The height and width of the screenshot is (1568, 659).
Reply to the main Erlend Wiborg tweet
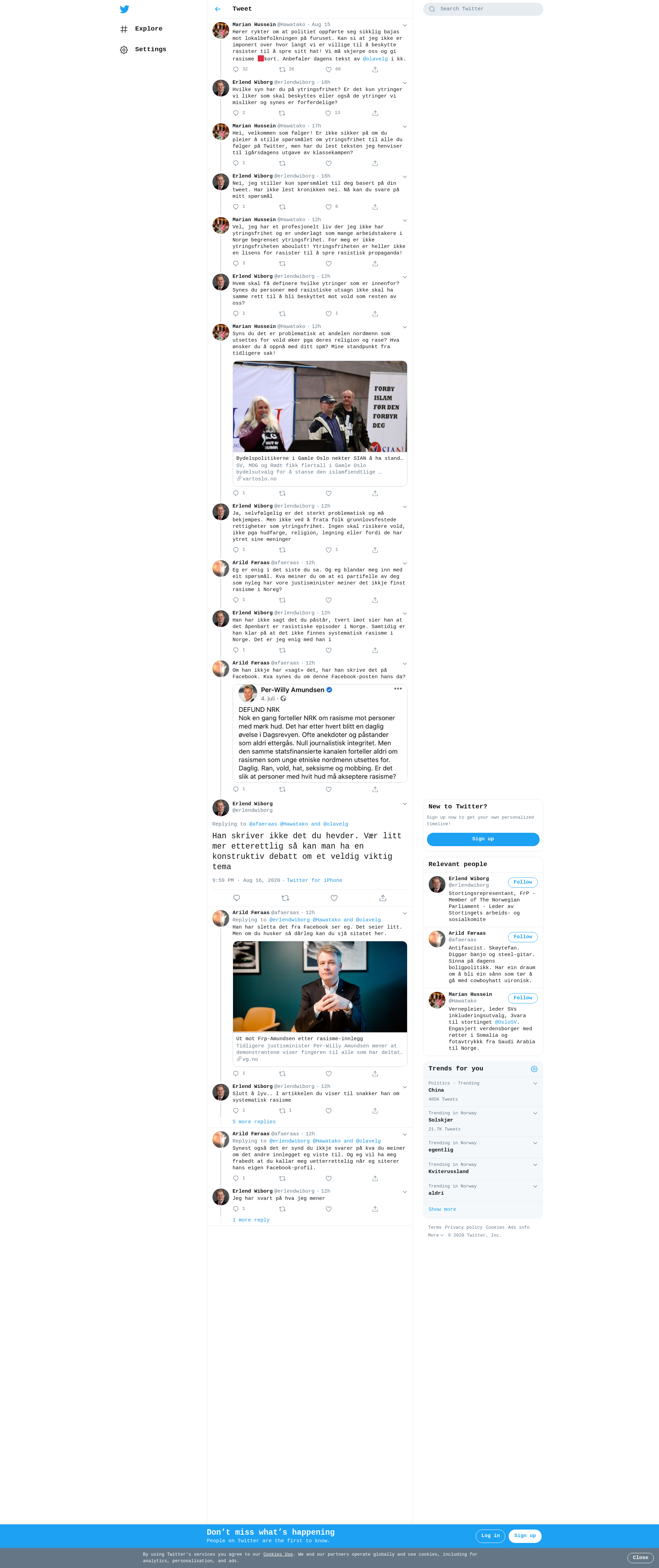[237, 898]
